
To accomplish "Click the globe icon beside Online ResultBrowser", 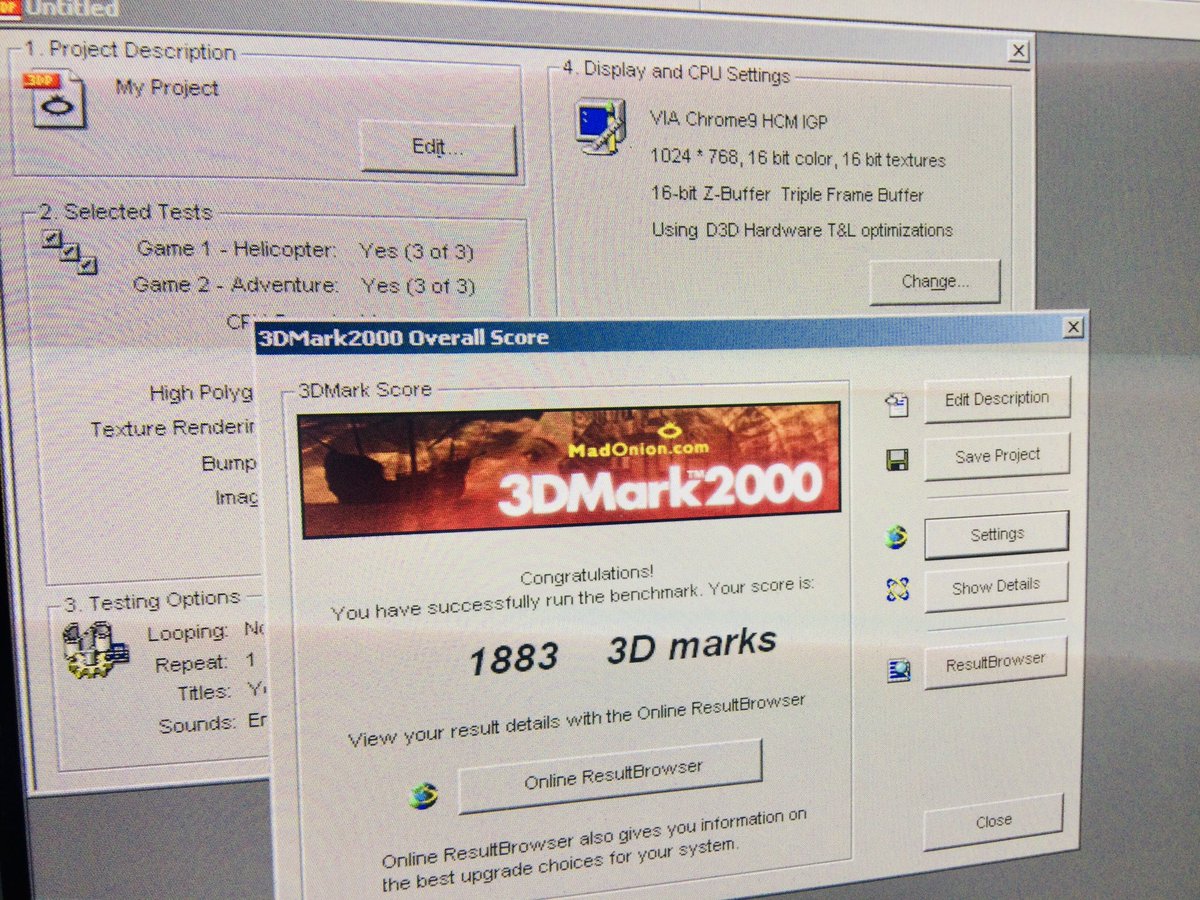I will (x=423, y=795).
